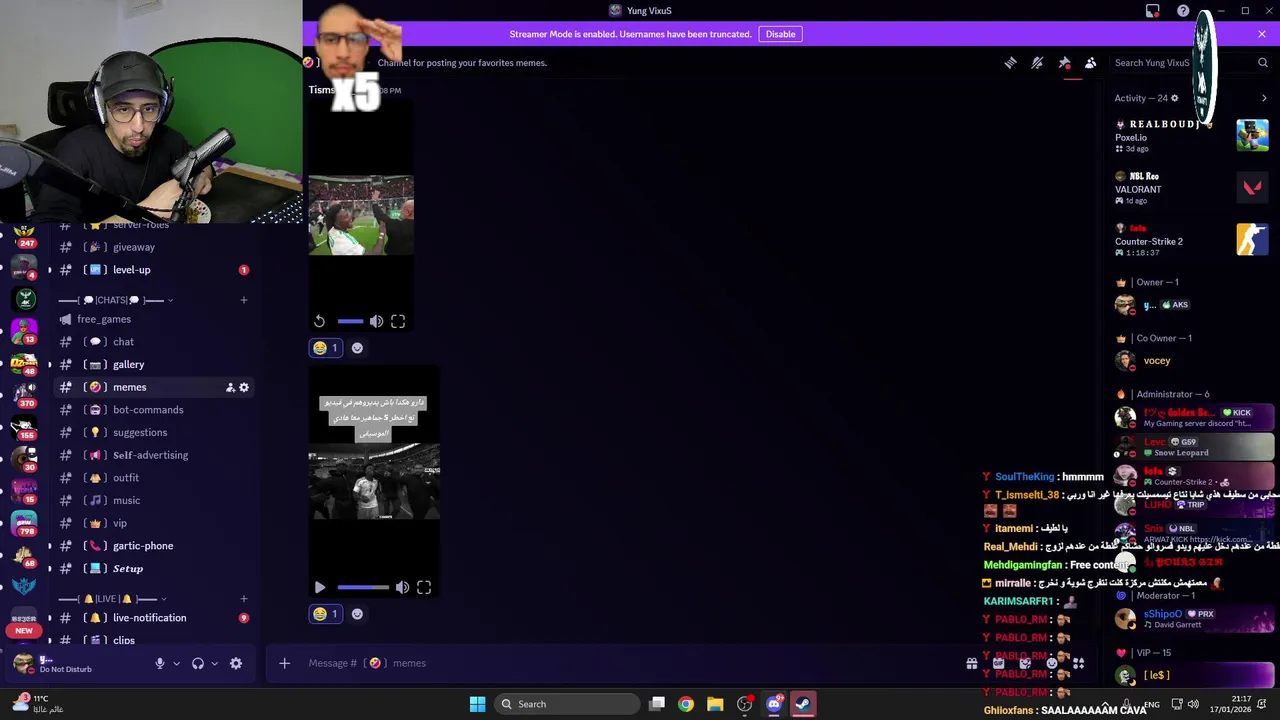Open gift icon in message bar
This screenshot has height=720, width=1280.
tap(971, 663)
